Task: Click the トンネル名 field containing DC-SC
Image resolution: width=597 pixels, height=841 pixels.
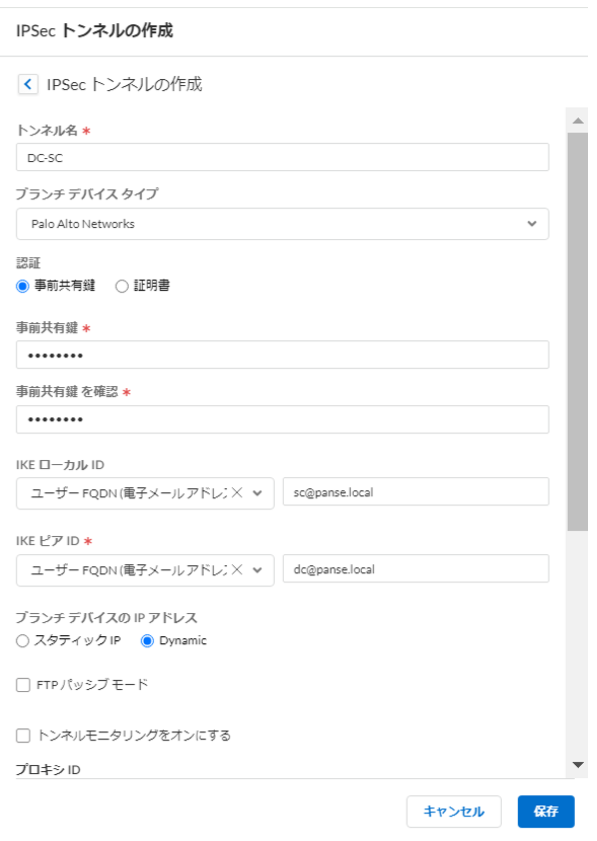Action: (x=282, y=157)
